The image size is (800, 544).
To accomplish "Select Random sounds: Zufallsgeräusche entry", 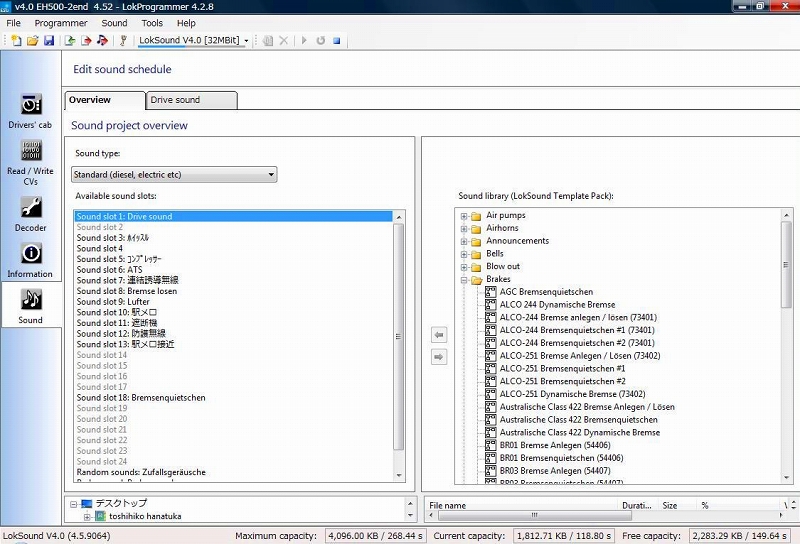I will [x=234, y=472].
